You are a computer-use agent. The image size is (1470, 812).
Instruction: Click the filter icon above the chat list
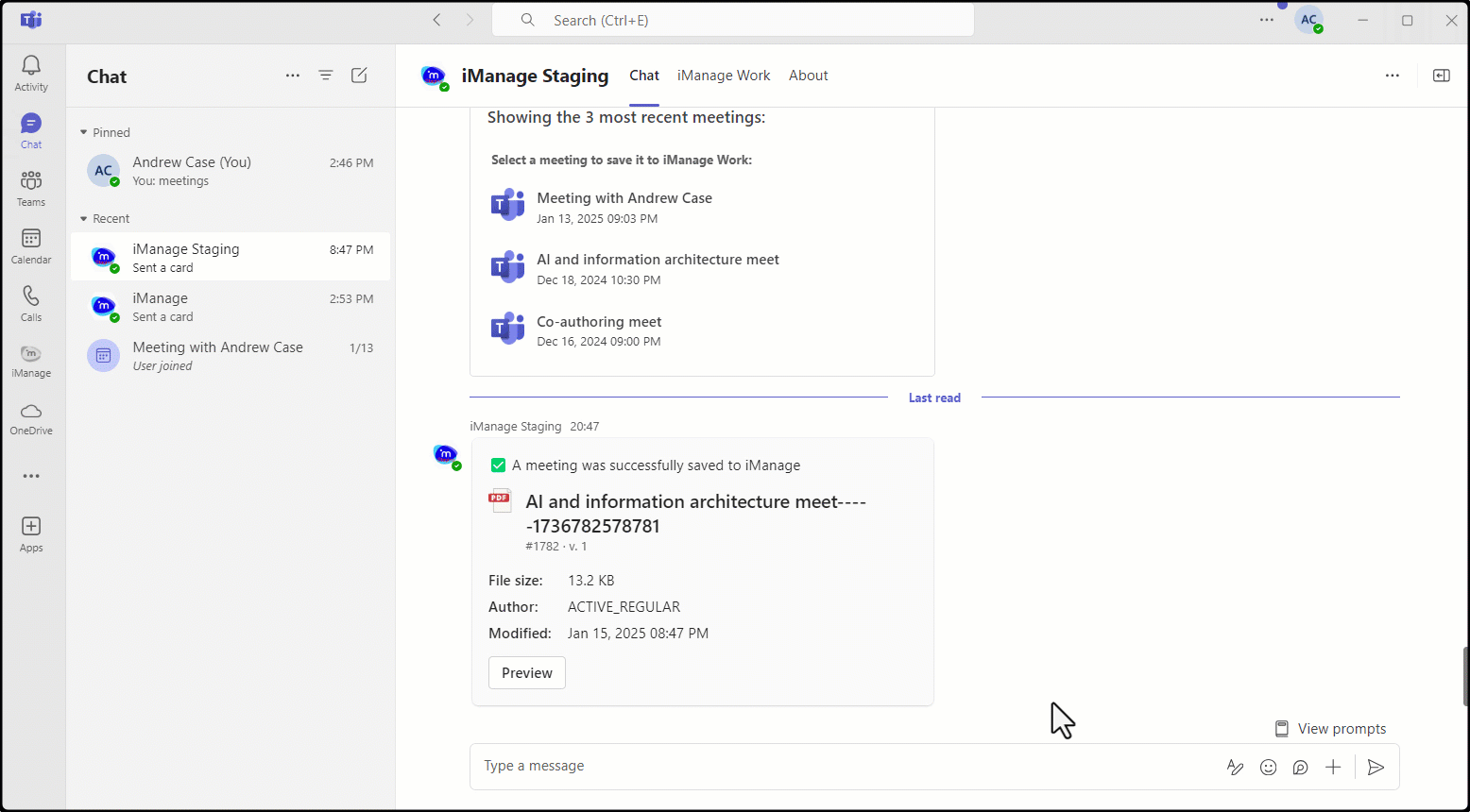click(325, 76)
